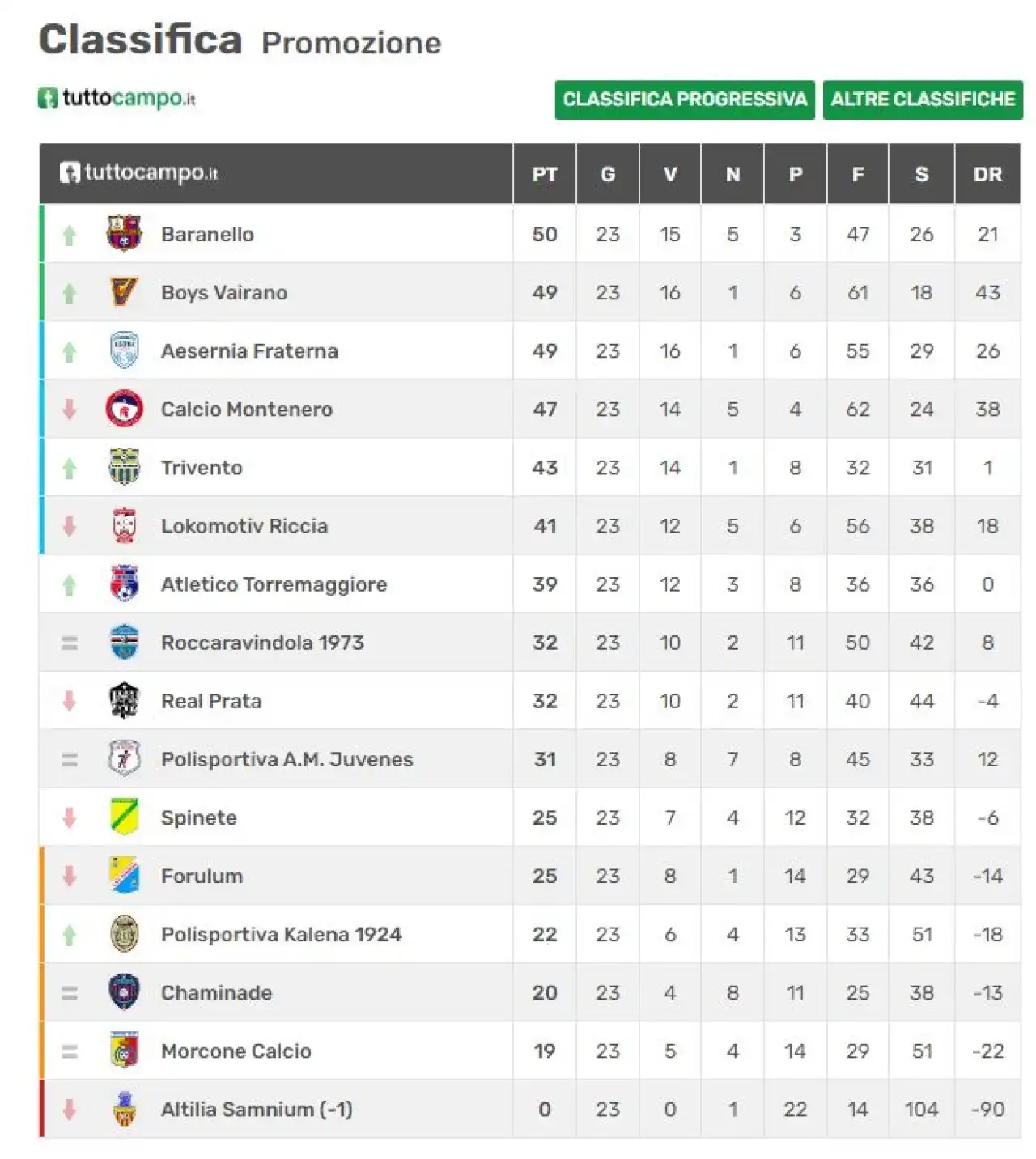Click the tuttocampo.it logo below the title

117,98
